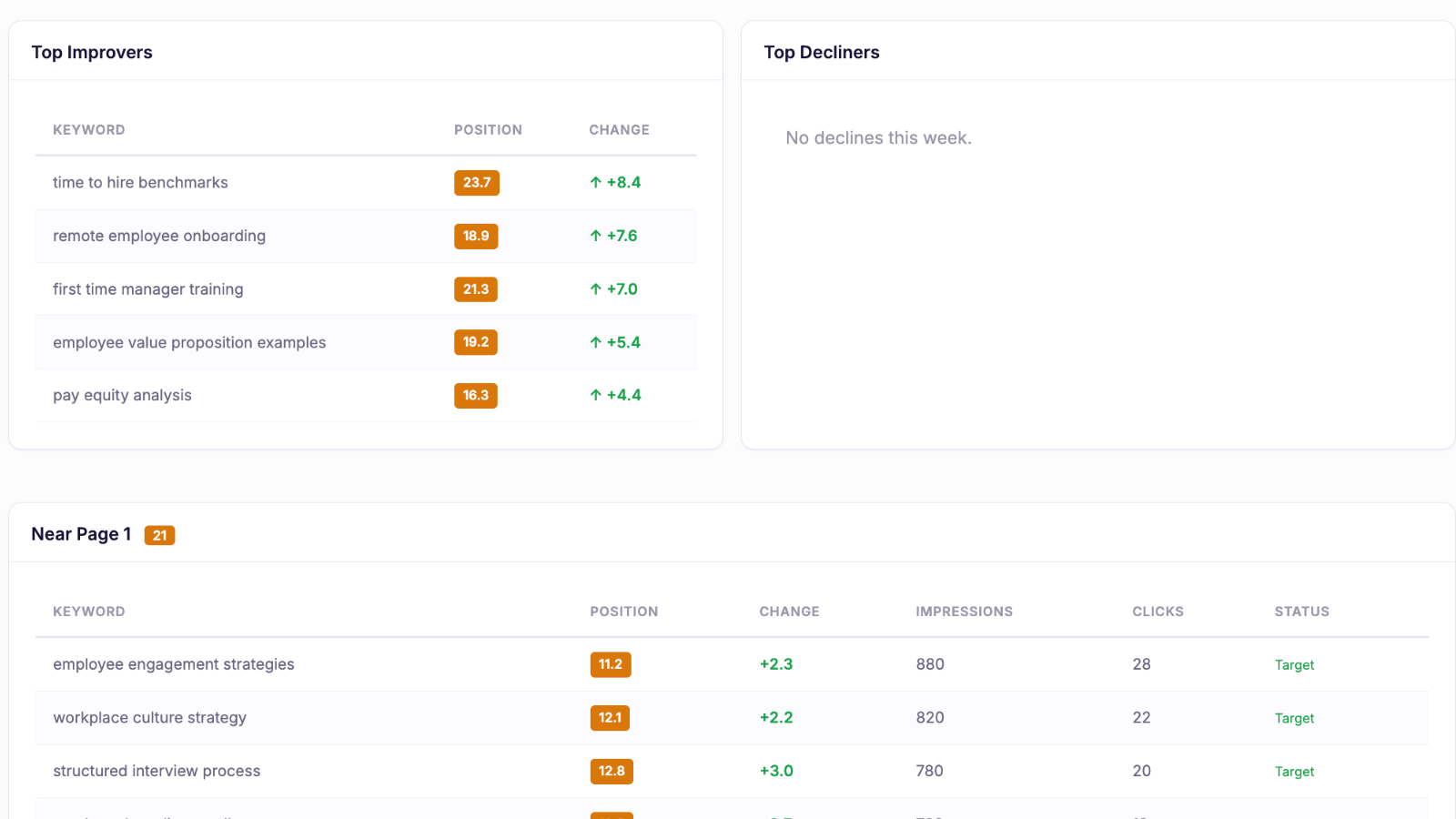
Task: Click the Top Decliners heading
Action: 822,53
